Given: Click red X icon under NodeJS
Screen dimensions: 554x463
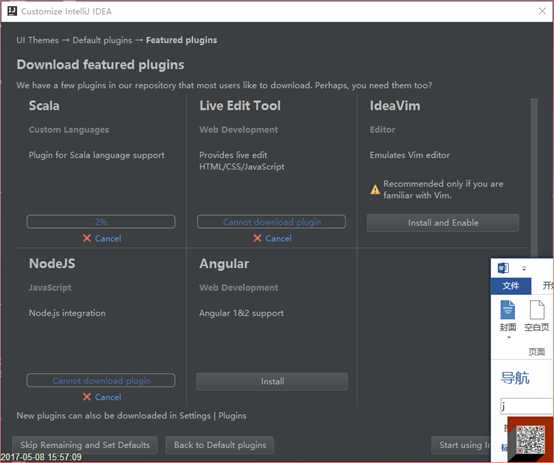Looking at the screenshot, I should (87, 397).
